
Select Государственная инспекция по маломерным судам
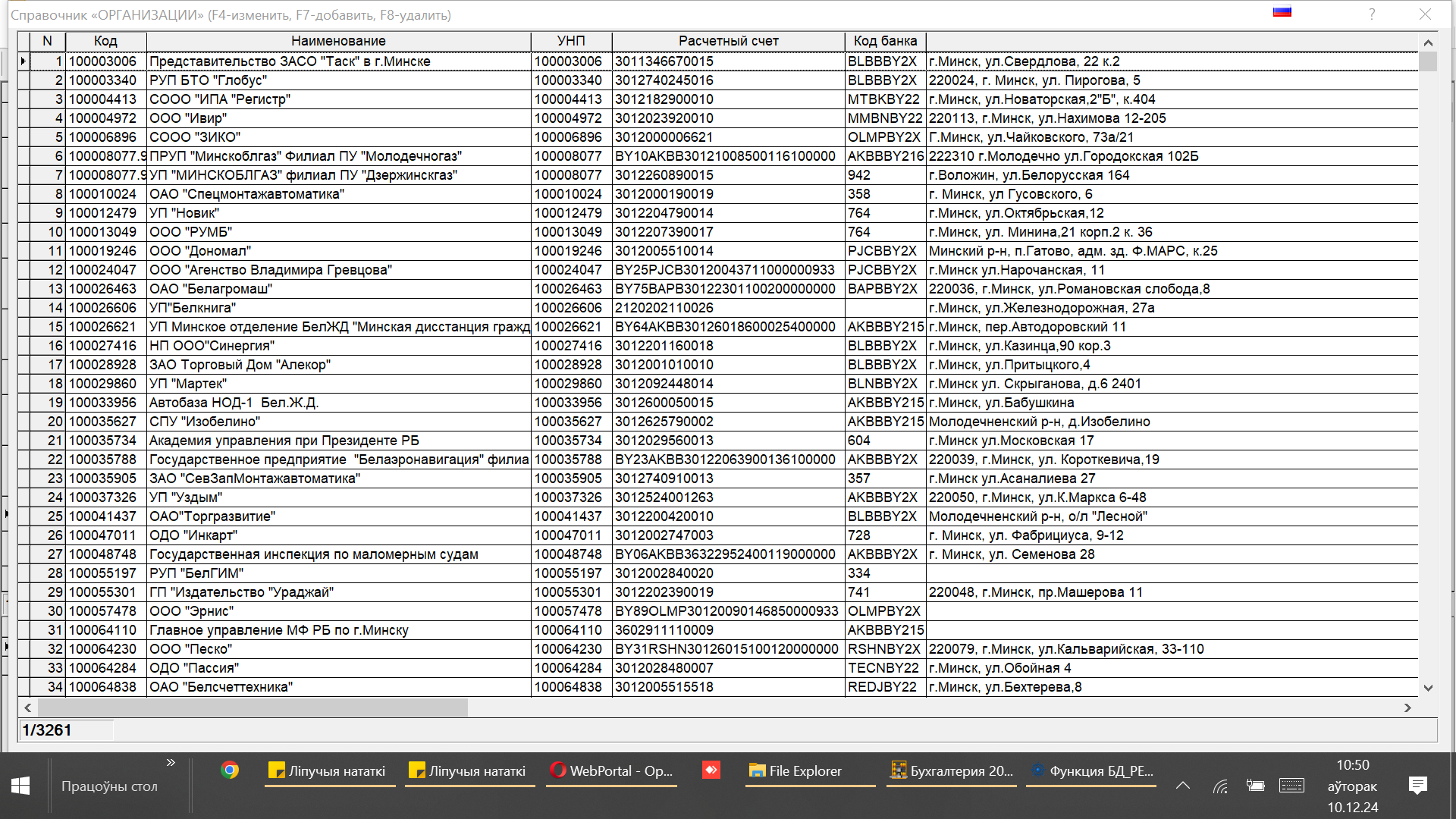338,554
